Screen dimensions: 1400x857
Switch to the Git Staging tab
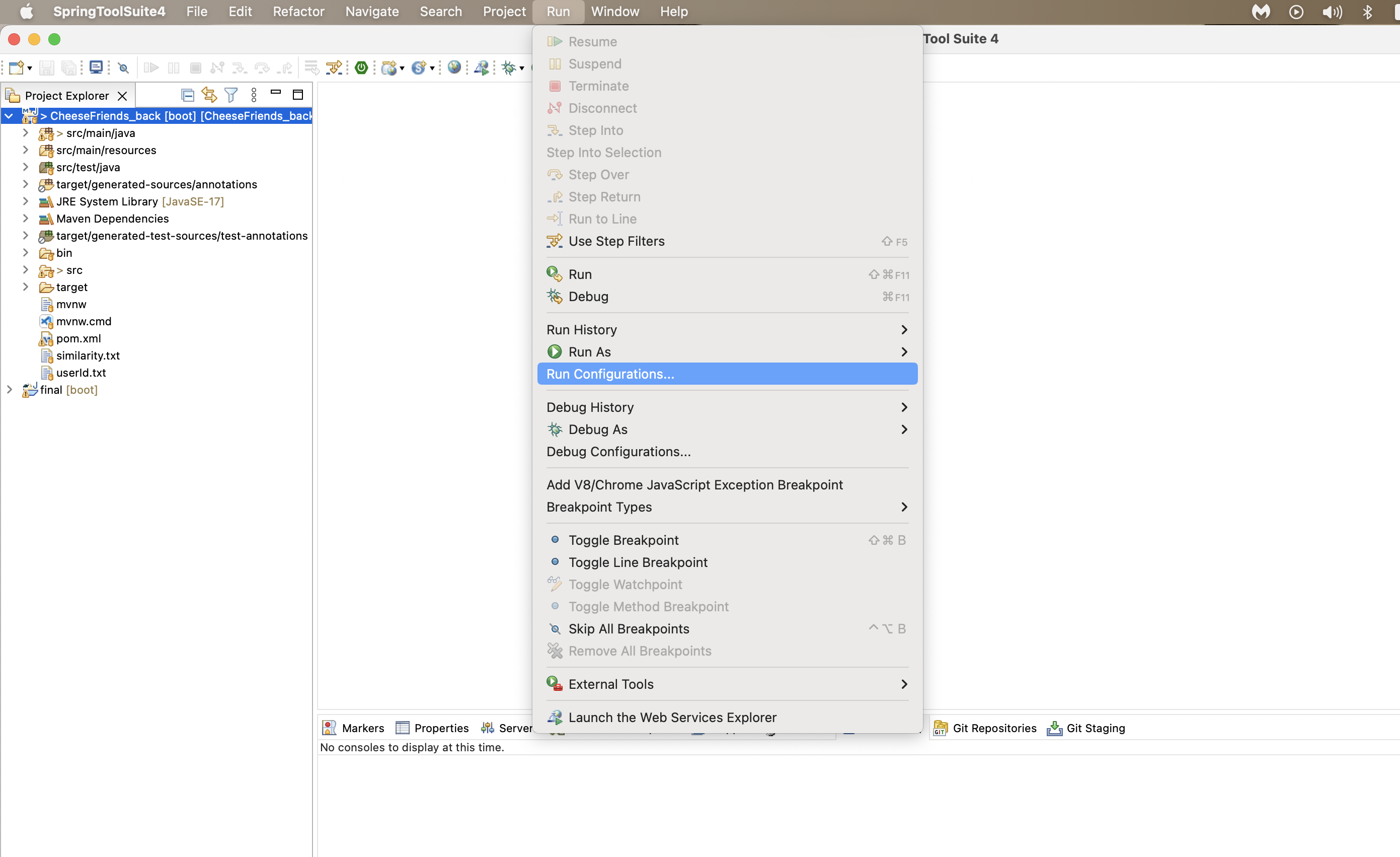click(x=1086, y=728)
